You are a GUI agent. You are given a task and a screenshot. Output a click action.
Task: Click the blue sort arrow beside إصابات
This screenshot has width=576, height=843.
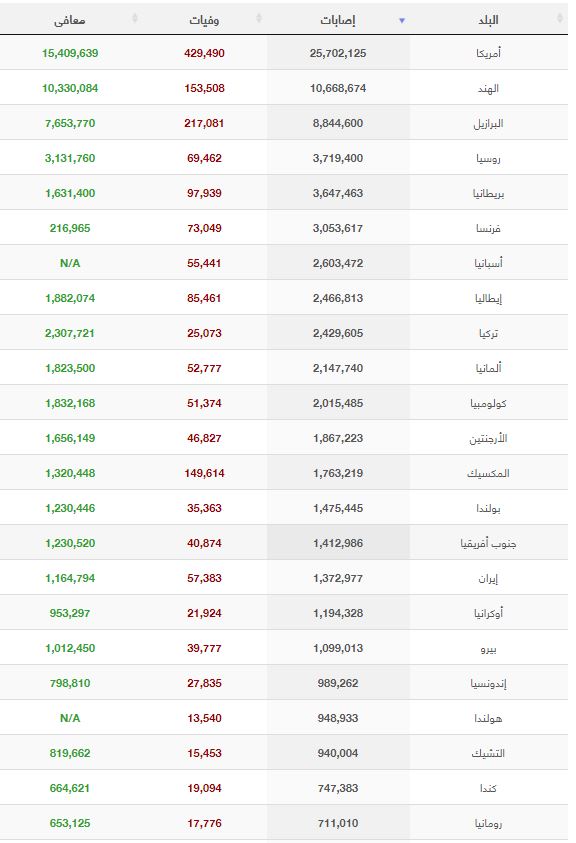coord(402,20)
